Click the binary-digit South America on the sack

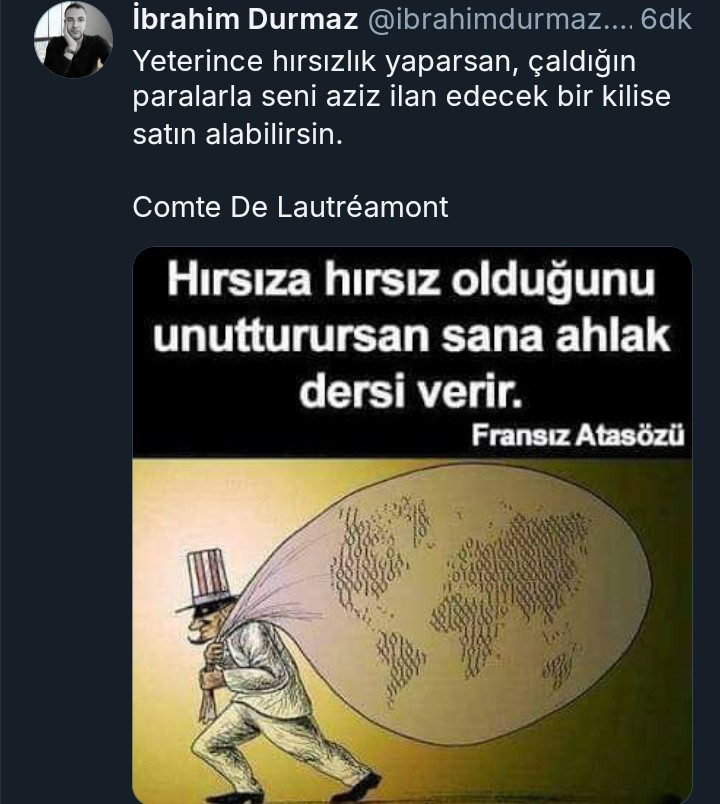tap(400, 667)
